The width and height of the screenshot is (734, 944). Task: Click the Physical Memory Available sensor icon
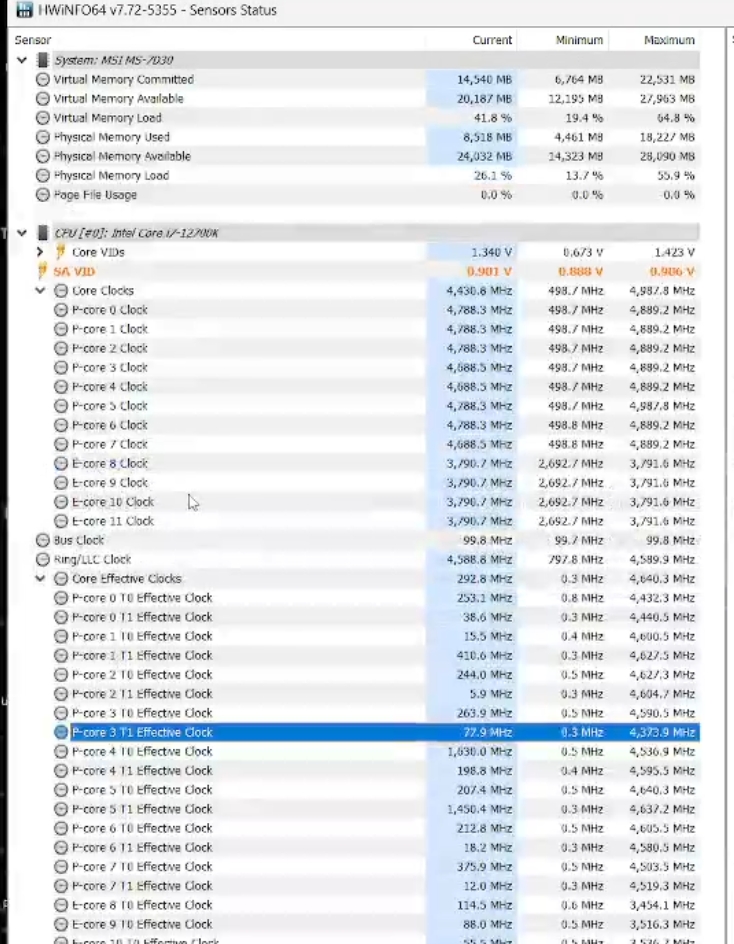[43, 157]
